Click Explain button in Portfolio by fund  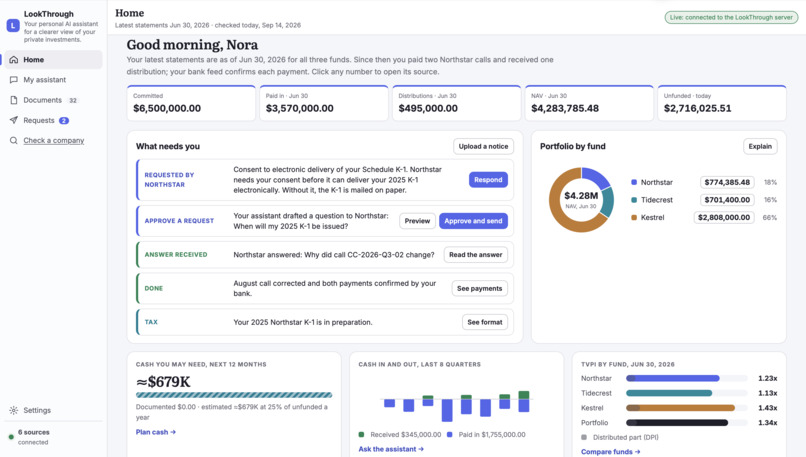point(760,147)
